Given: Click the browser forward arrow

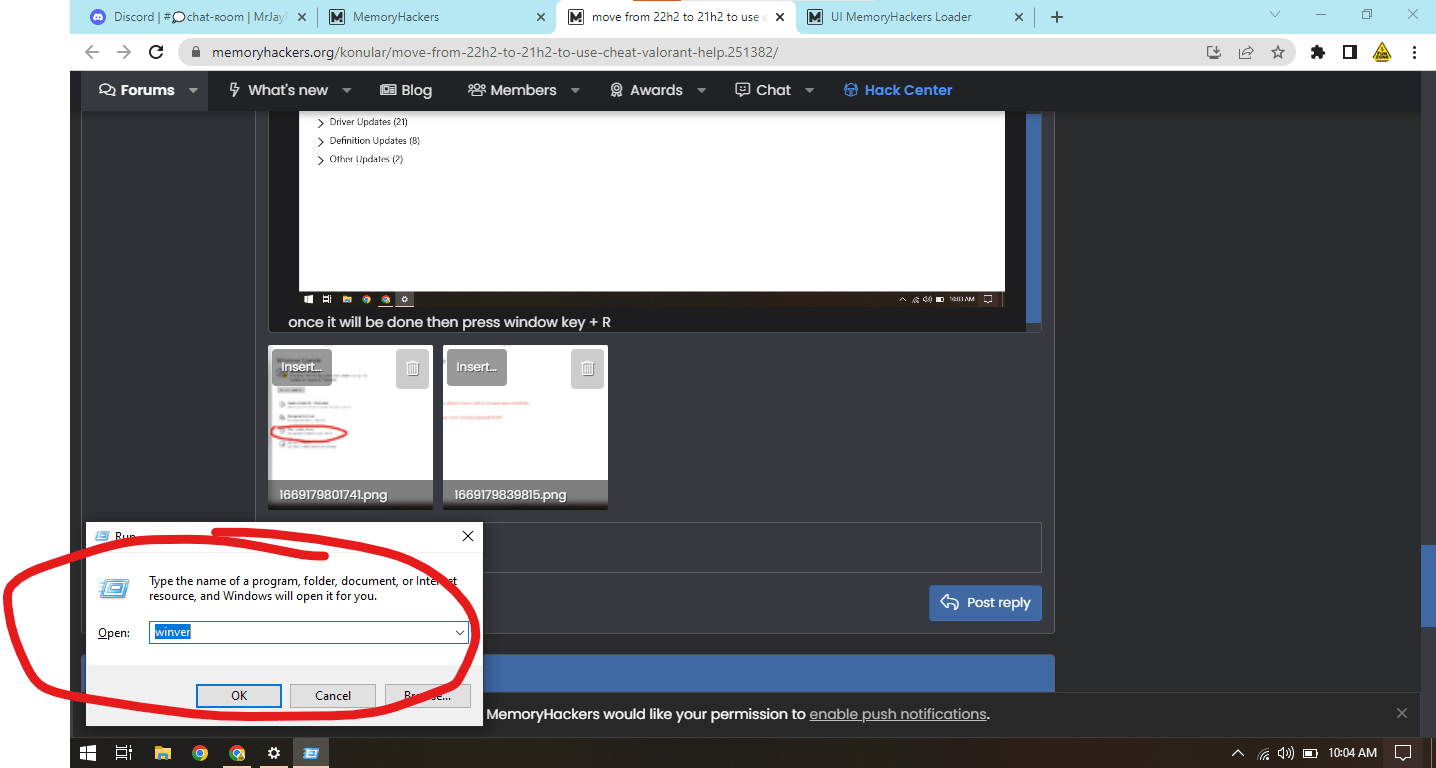Looking at the screenshot, I should tap(124, 52).
